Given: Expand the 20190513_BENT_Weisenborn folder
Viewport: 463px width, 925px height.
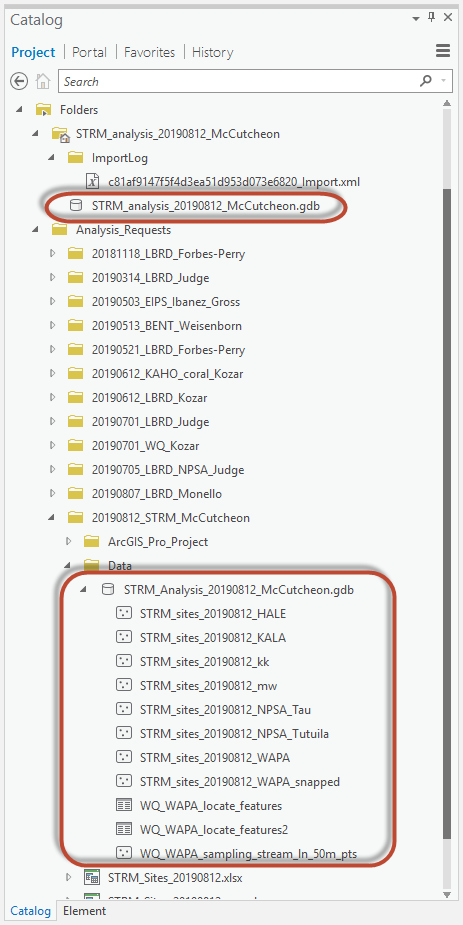Looking at the screenshot, I should coord(52,326).
